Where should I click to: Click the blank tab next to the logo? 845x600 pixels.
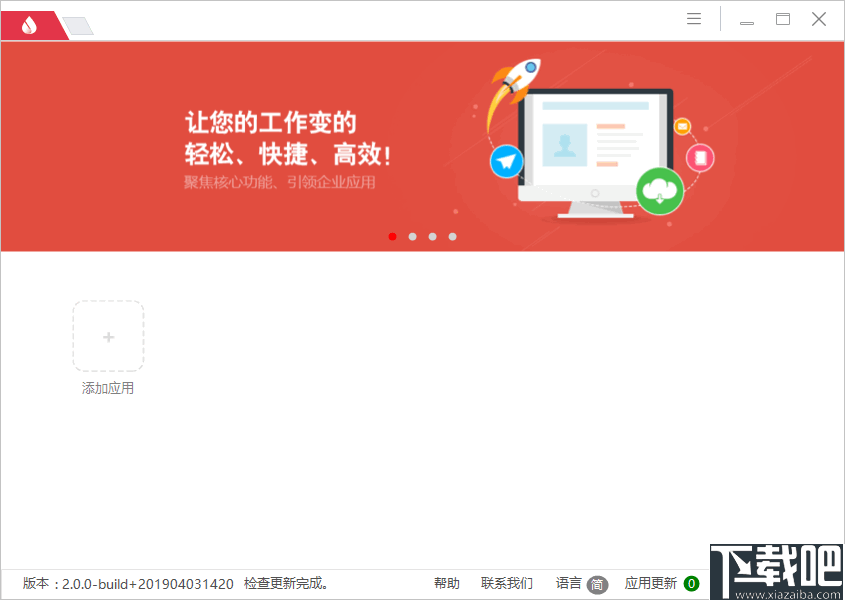tap(78, 25)
